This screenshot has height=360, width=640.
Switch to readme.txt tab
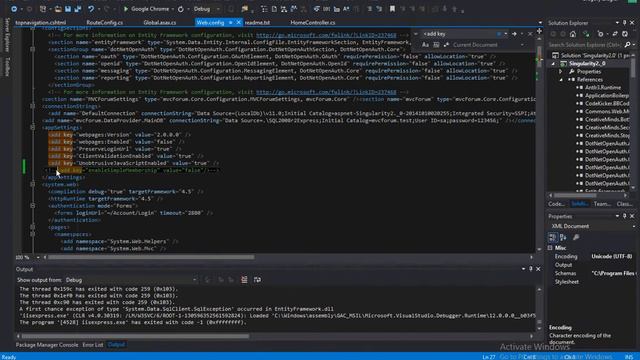[x=257, y=22]
